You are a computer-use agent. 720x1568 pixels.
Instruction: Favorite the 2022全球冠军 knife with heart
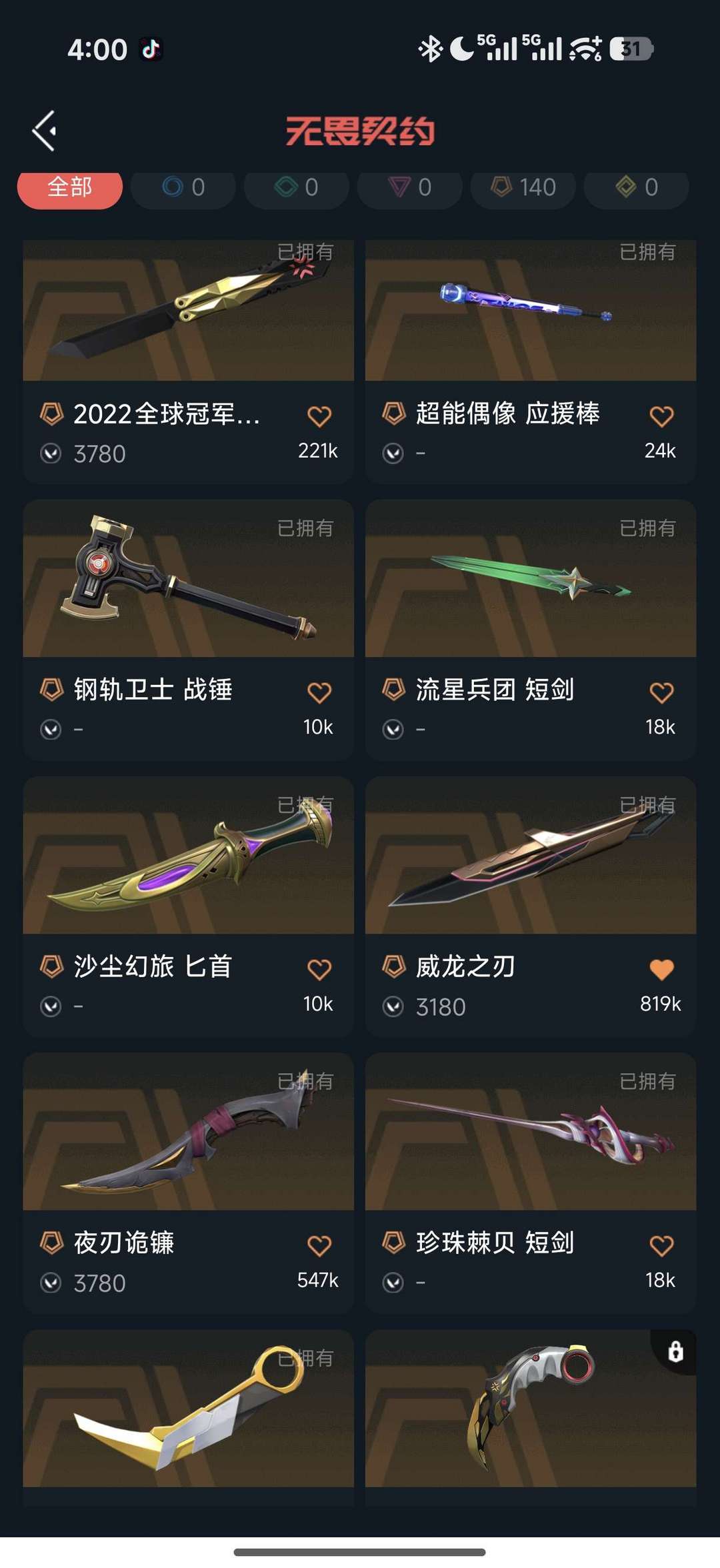tap(319, 416)
